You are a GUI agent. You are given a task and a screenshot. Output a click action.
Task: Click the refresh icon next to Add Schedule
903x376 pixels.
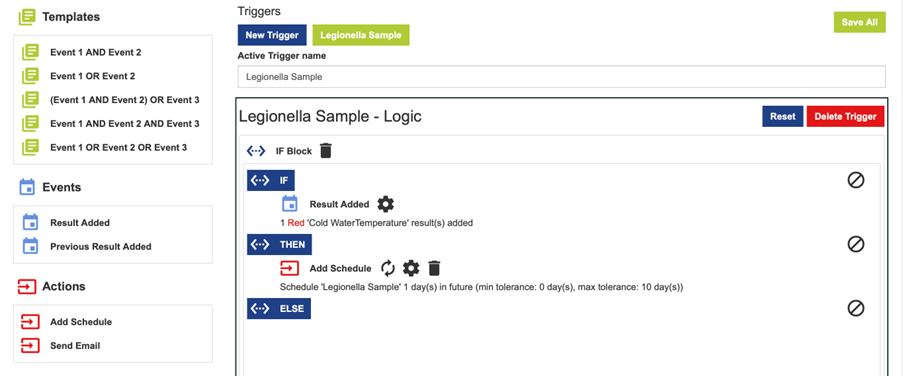tap(388, 268)
